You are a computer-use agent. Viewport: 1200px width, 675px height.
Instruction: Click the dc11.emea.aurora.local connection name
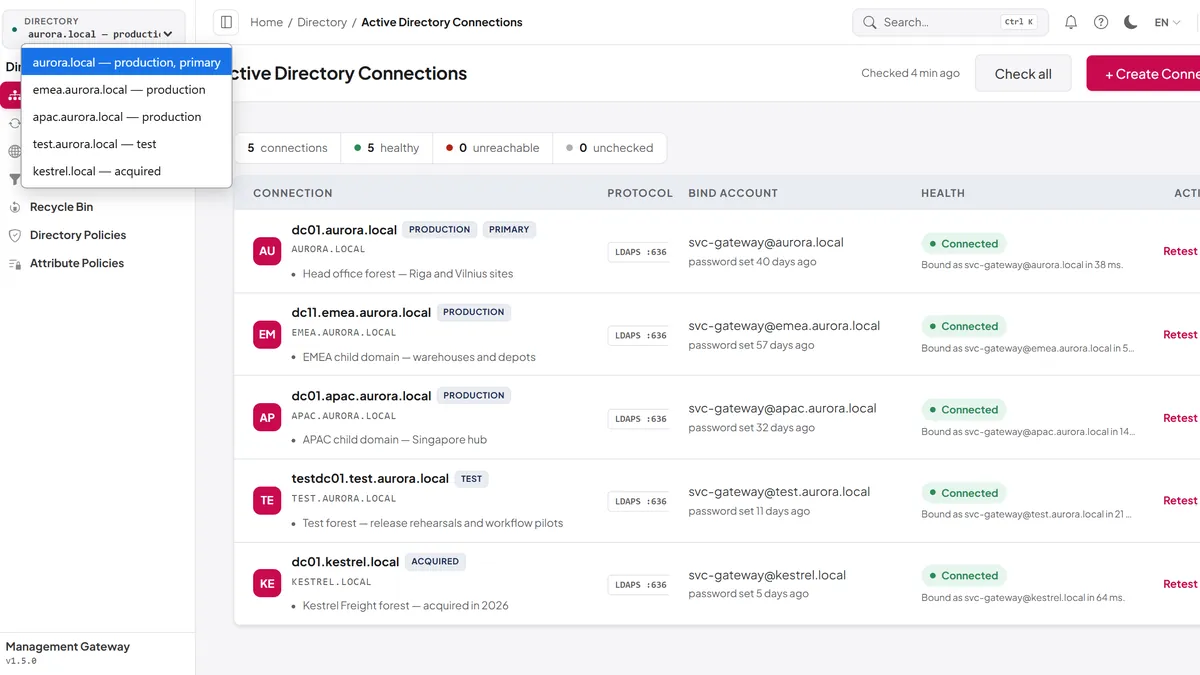point(361,313)
